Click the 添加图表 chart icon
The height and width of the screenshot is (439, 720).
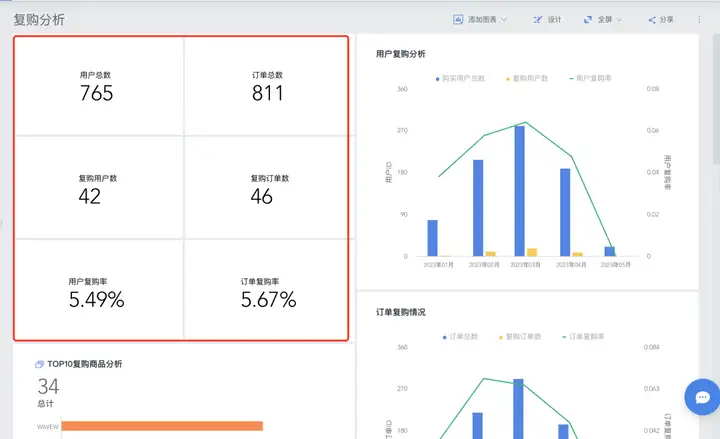point(458,19)
